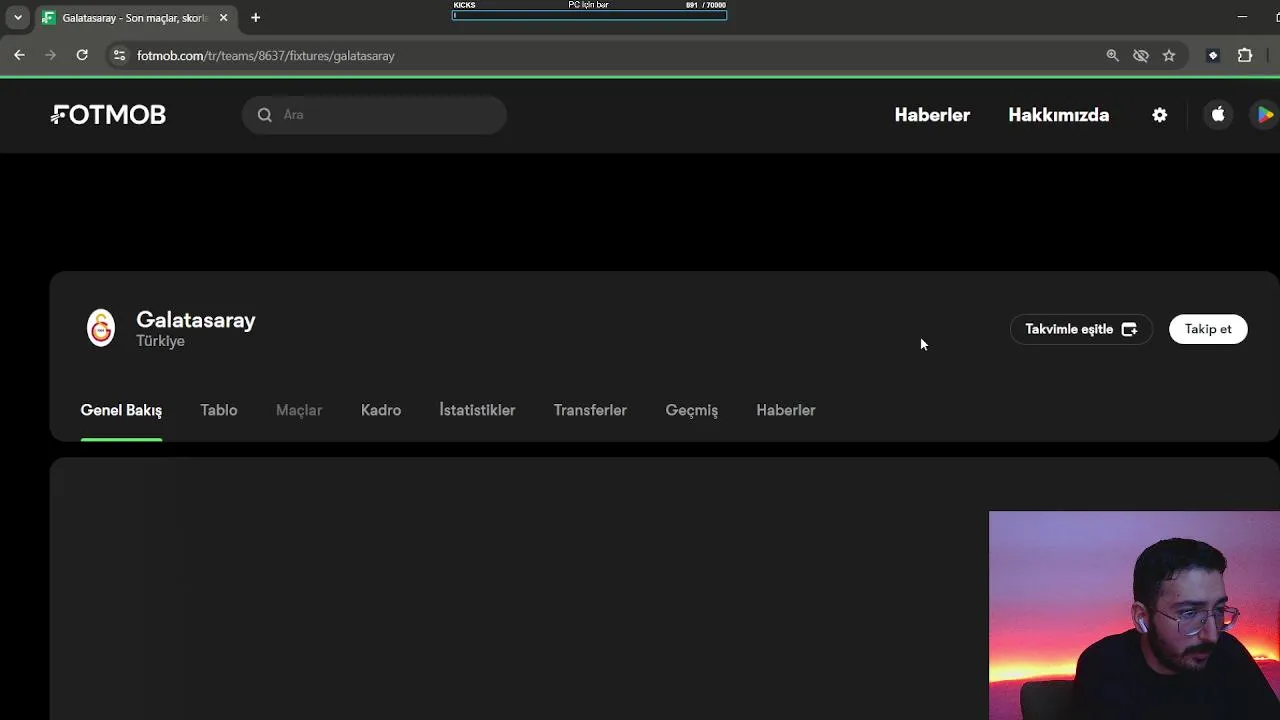Switch to the İstatistikler tab
The height and width of the screenshot is (720, 1280).
pos(477,410)
